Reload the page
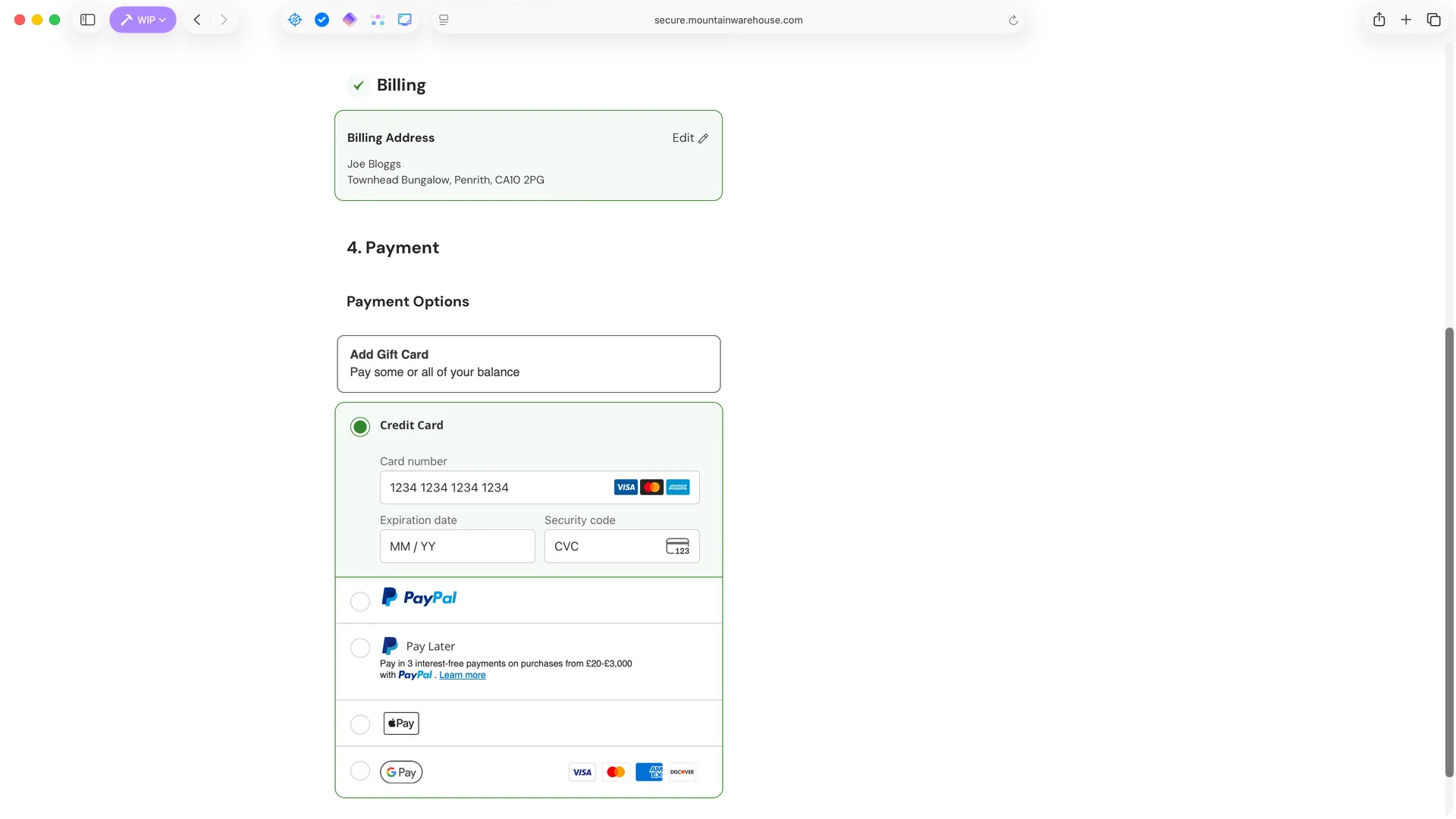Viewport: 1456px width, 819px height. (1013, 20)
